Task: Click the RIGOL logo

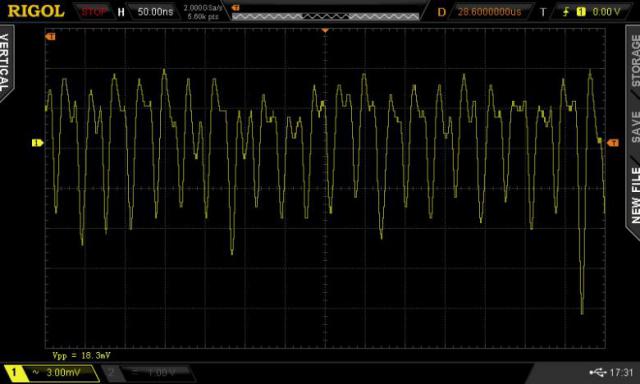Action: 36,11
